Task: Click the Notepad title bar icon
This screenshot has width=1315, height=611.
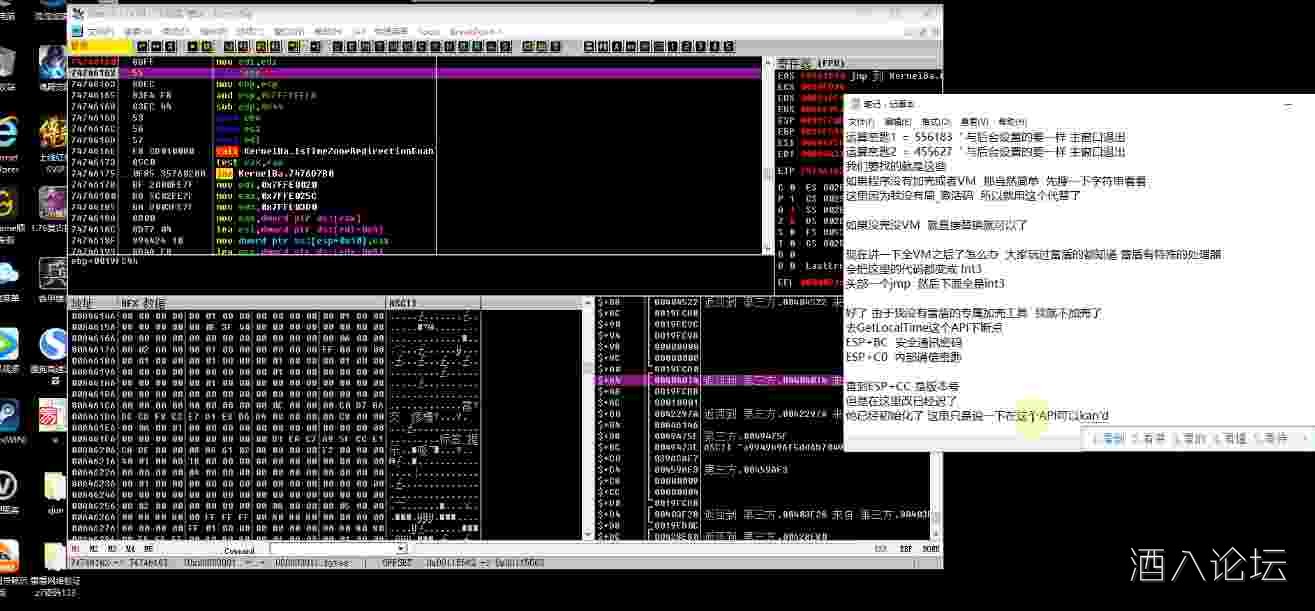Action: tap(853, 104)
